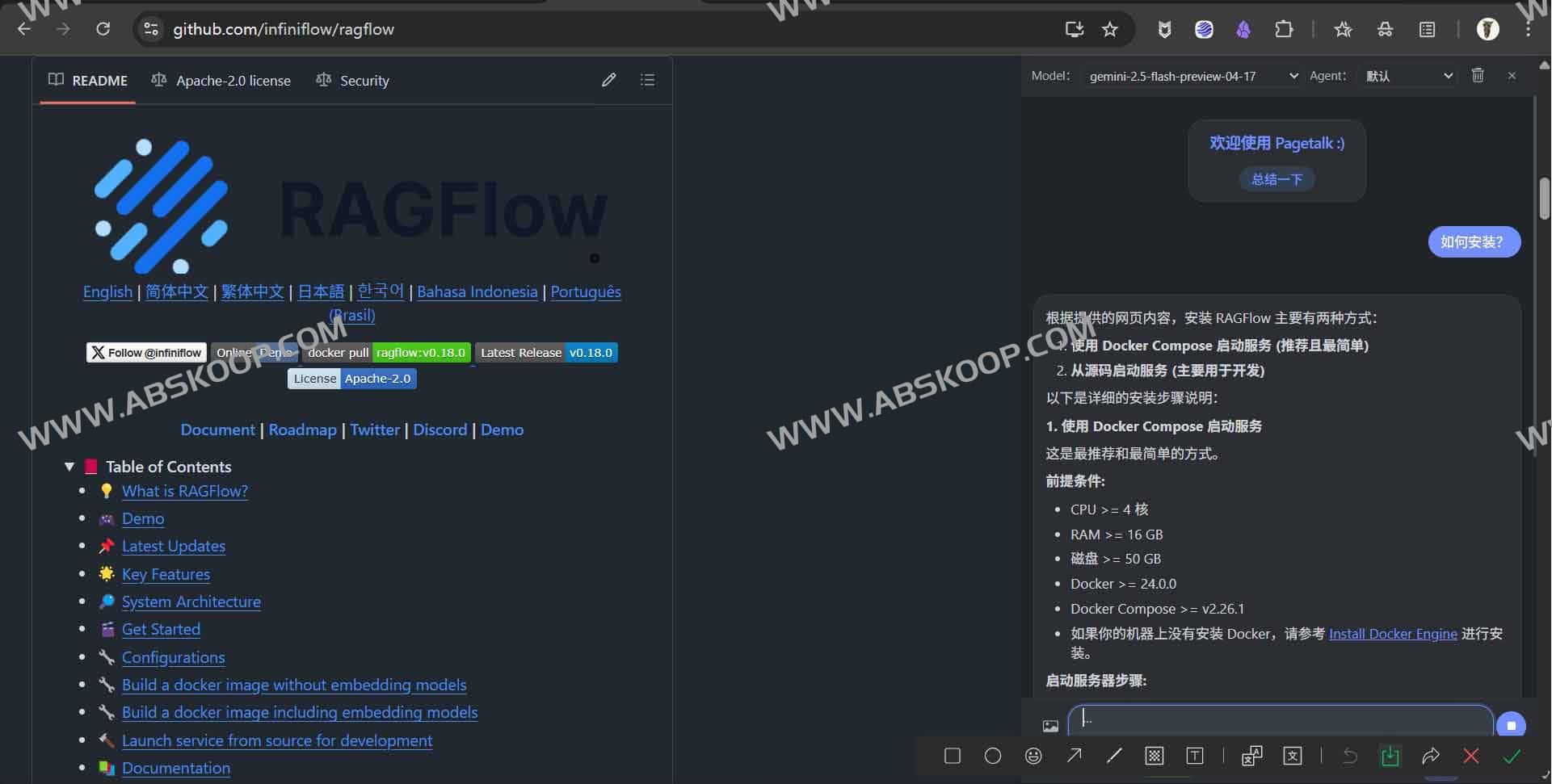Viewport: 1552px width, 784px height.
Task: Edit README with pencil icon
Action: click(x=608, y=80)
